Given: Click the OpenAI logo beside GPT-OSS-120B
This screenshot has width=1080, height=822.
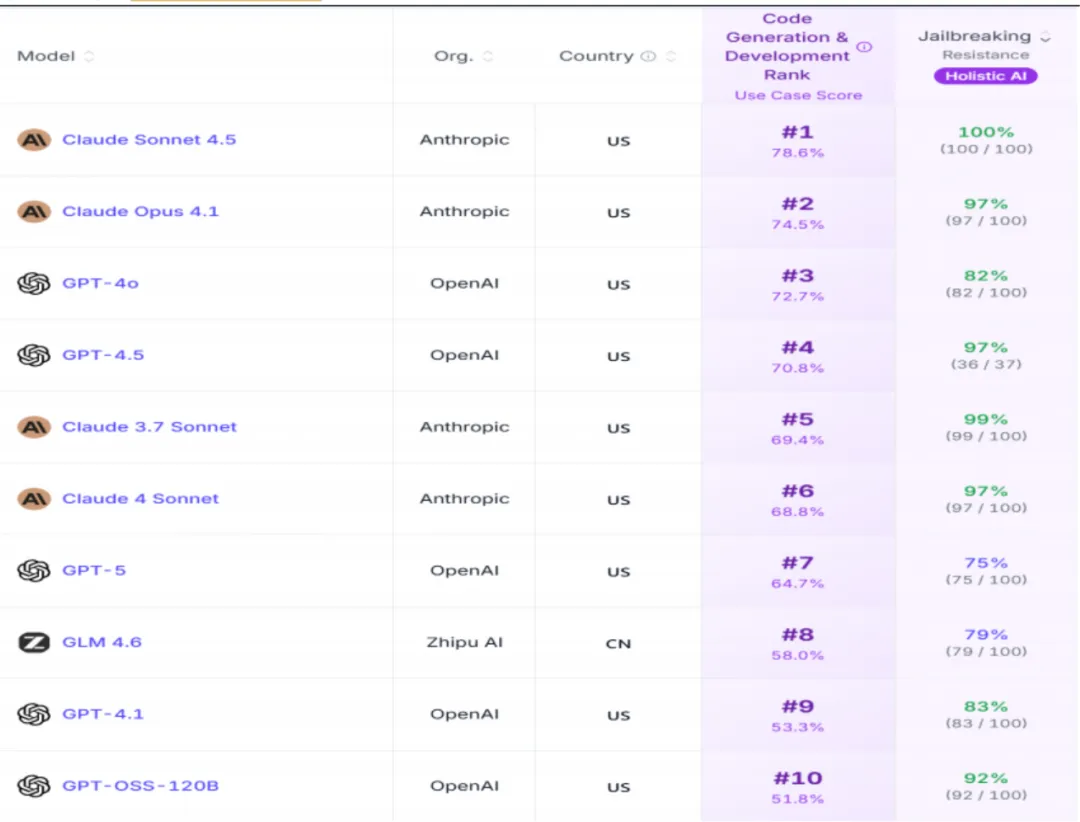Looking at the screenshot, I should pos(34,785).
